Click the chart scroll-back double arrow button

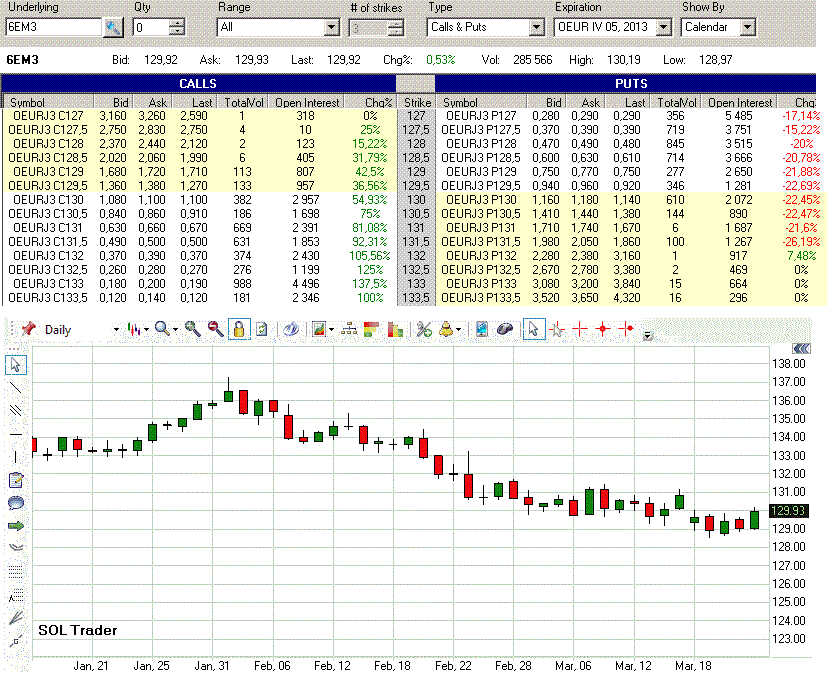click(802, 348)
